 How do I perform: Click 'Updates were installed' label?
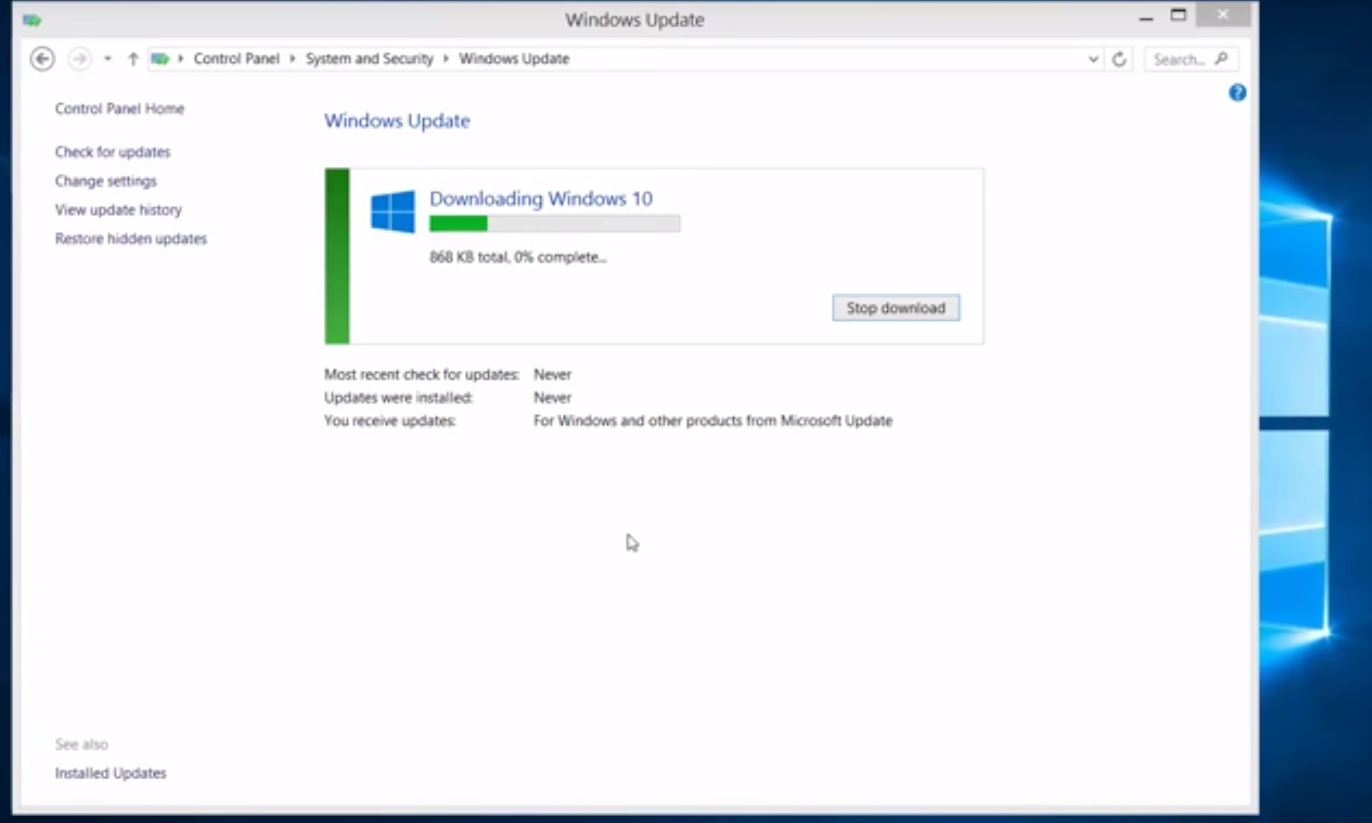(399, 397)
